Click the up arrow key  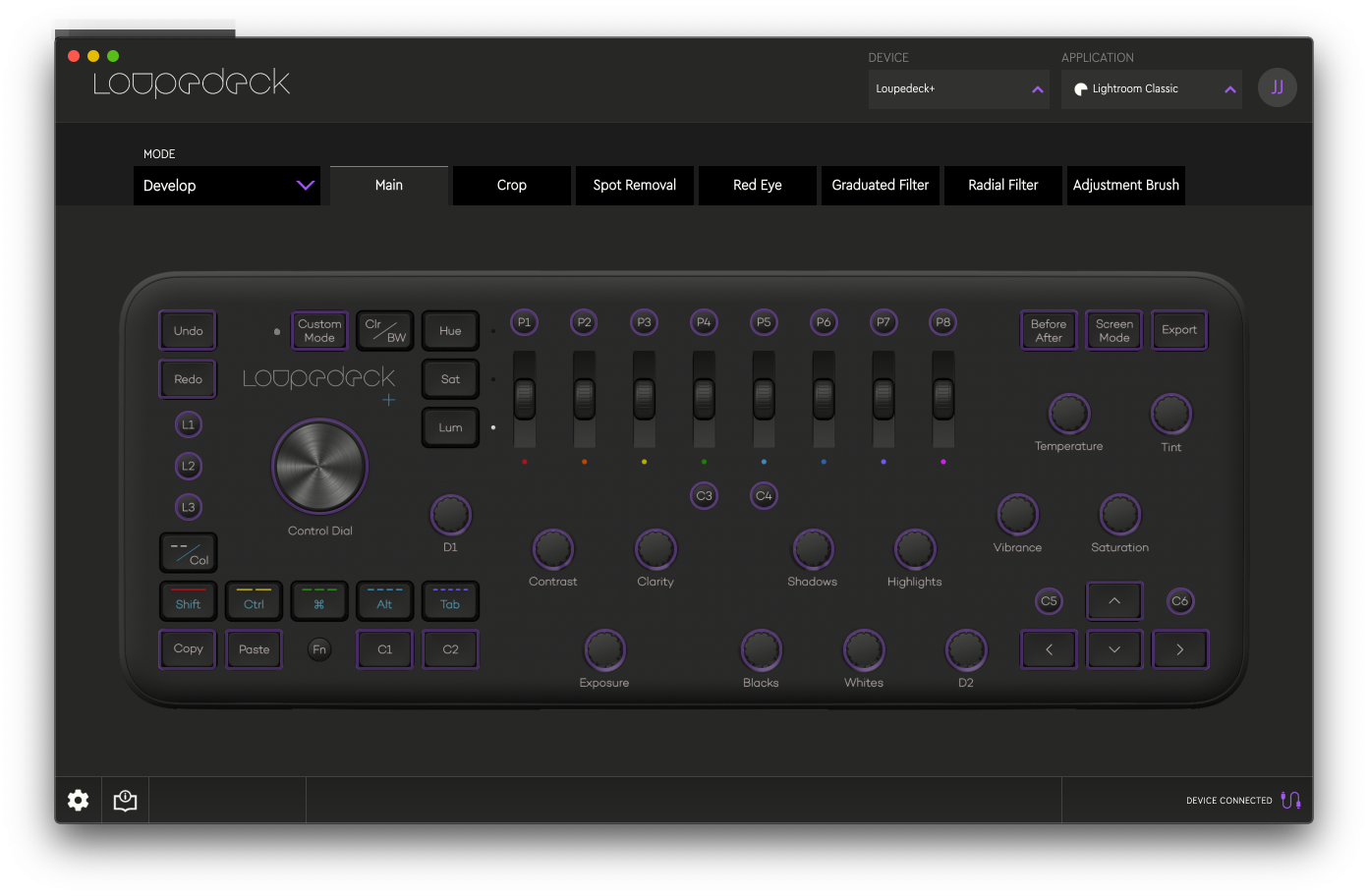[x=1114, y=600]
